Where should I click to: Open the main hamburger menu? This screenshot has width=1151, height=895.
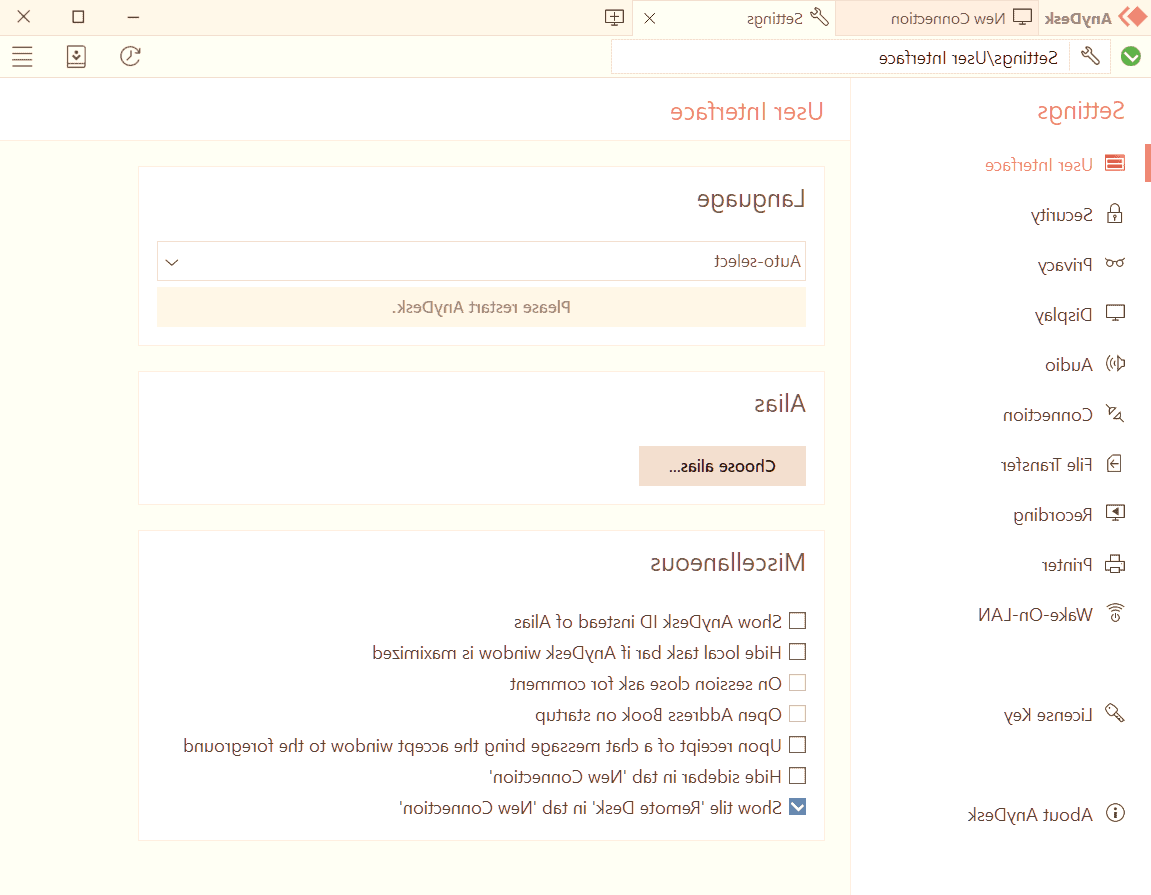[21, 56]
